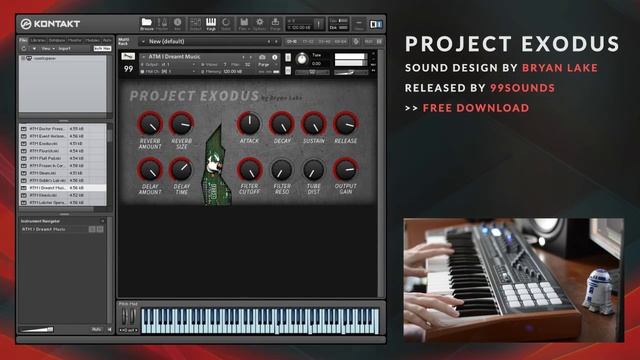The height and width of the screenshot is (360, 640).
Task: Switch to the Auto tab
Action: pyautogui.click(x=107, y=40)
